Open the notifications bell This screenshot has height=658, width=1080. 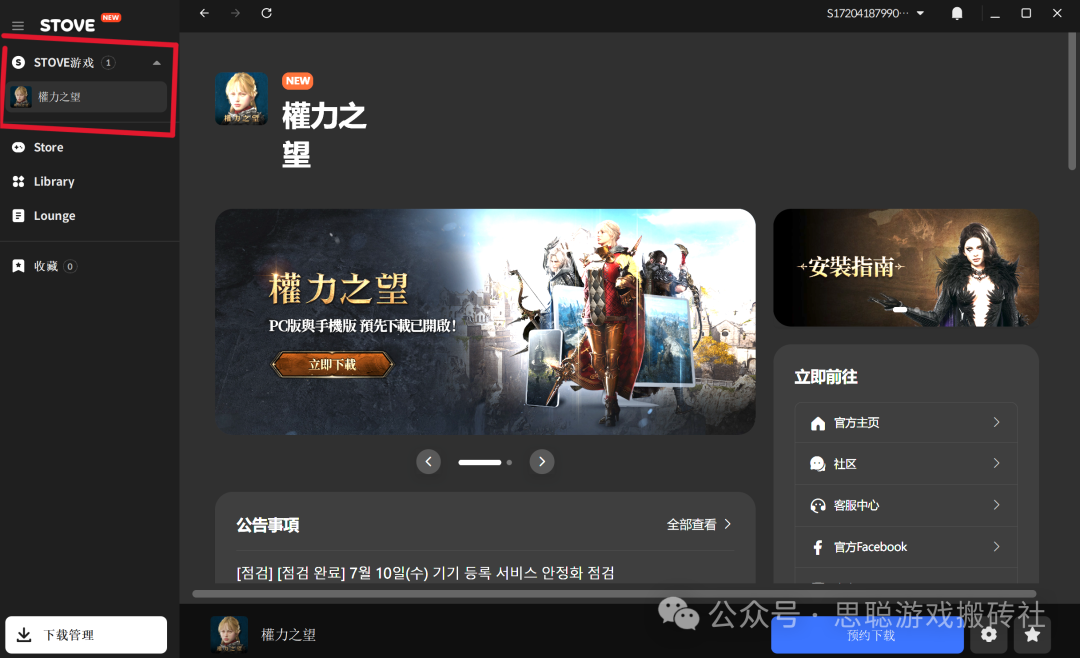tap(957, 13)
